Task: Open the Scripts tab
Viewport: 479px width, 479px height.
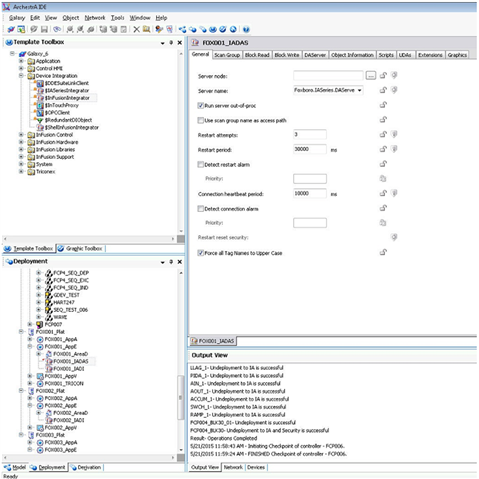Action: pos(386,55)
